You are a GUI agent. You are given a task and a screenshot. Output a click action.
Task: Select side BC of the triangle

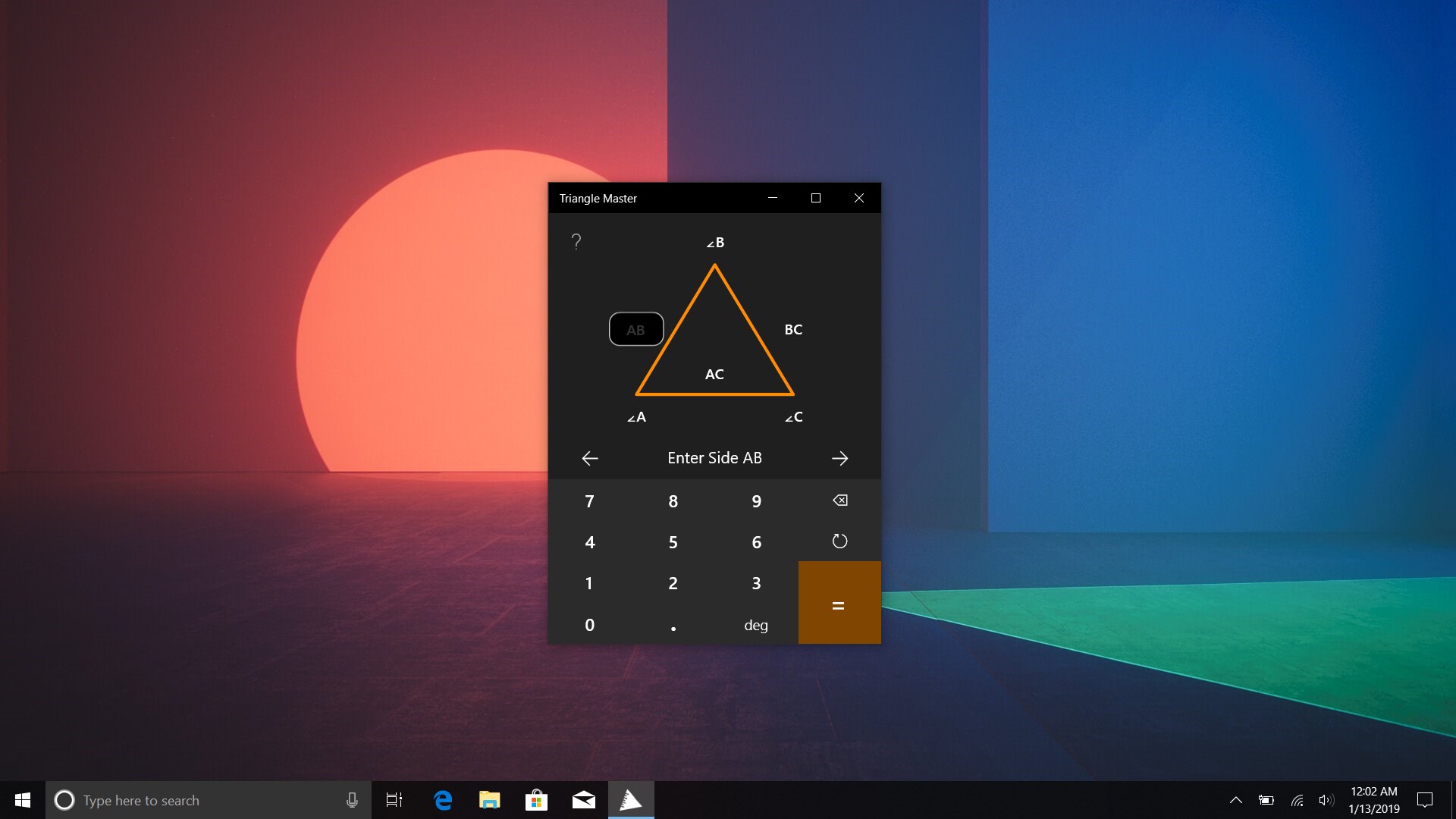point(793,329)
